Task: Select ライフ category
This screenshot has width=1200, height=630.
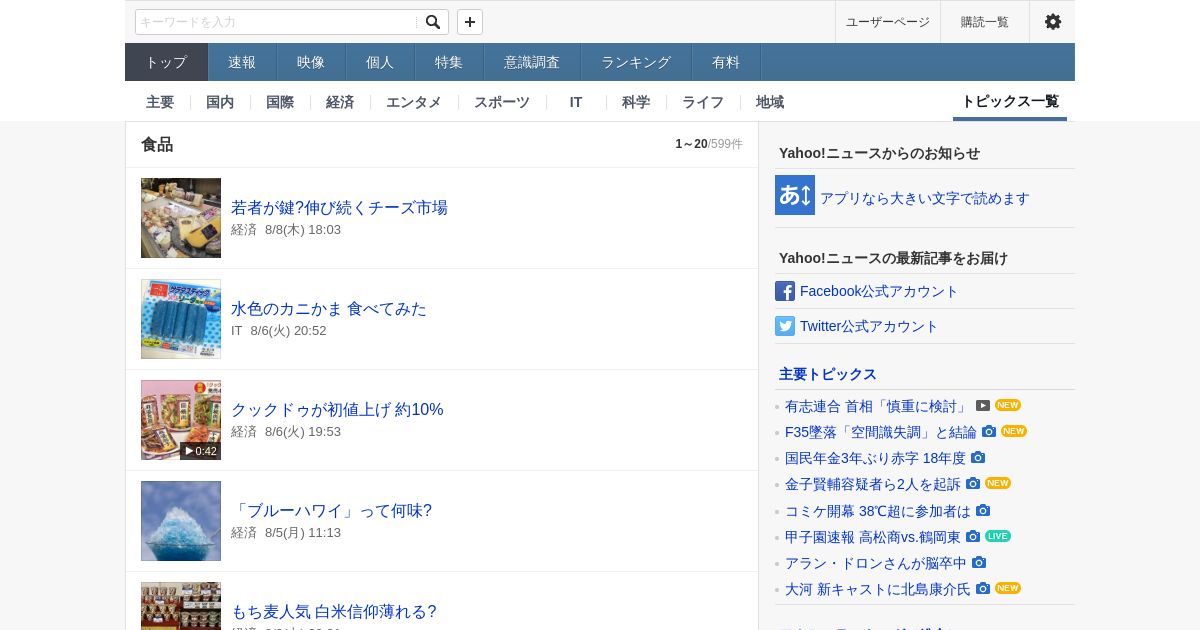Action: point(703,102)
